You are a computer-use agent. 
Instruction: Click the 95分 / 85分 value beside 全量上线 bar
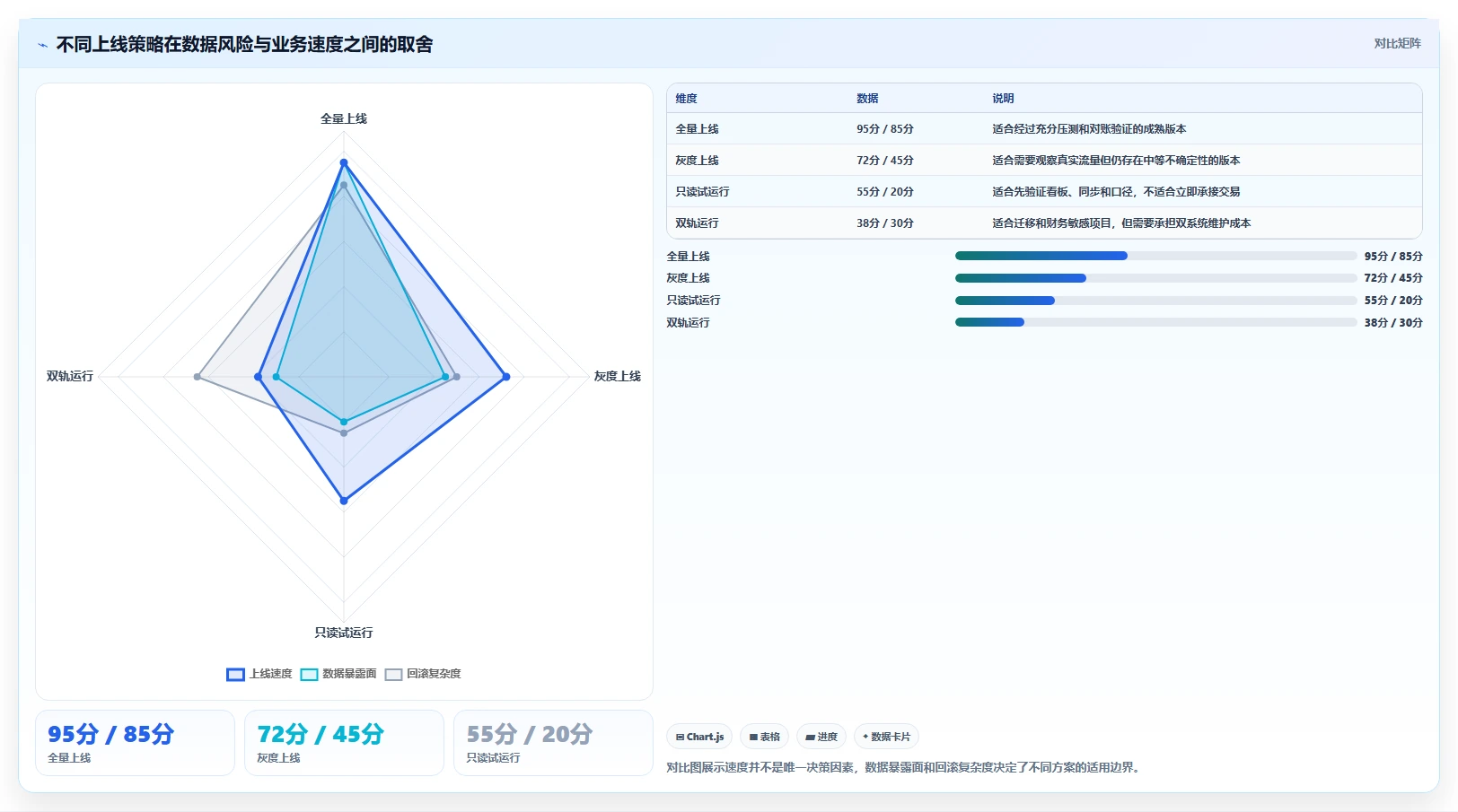point(1393,257)
